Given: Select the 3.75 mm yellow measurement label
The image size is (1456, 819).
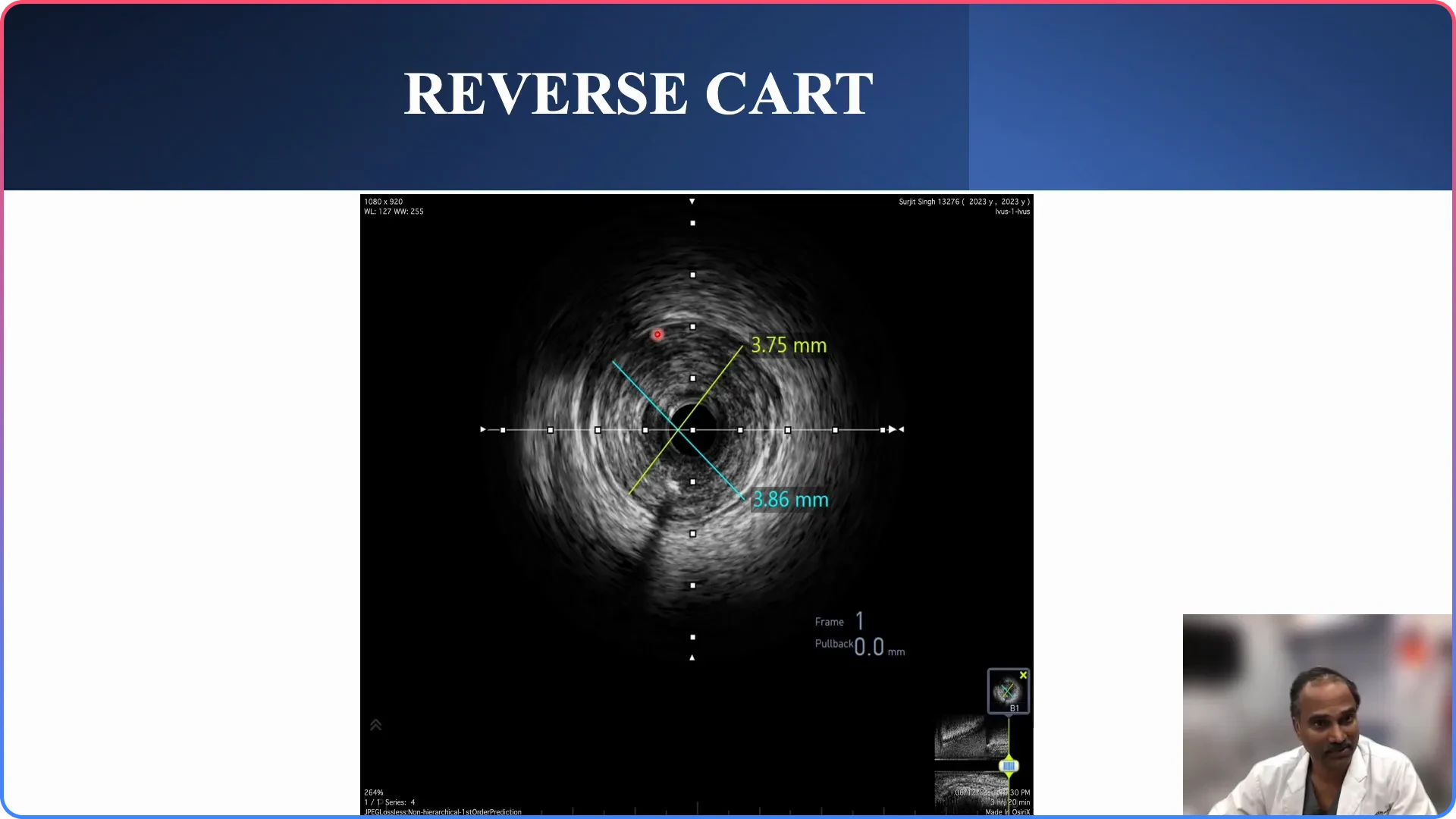Looking at the screenshot, I should 789,346.
